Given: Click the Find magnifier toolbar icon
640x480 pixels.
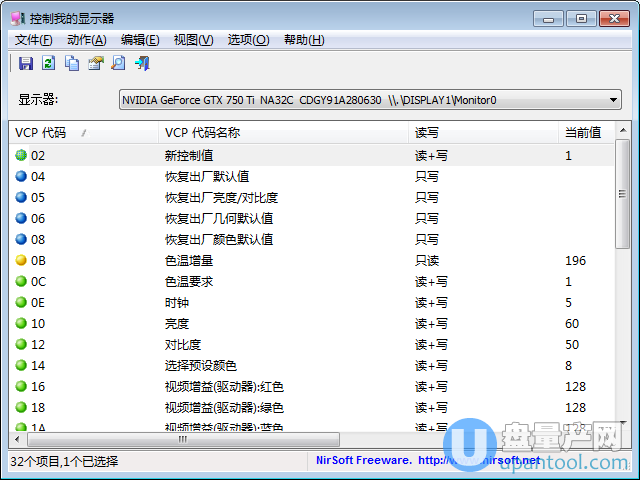Looking at the screenshot, I should point(118,64).
